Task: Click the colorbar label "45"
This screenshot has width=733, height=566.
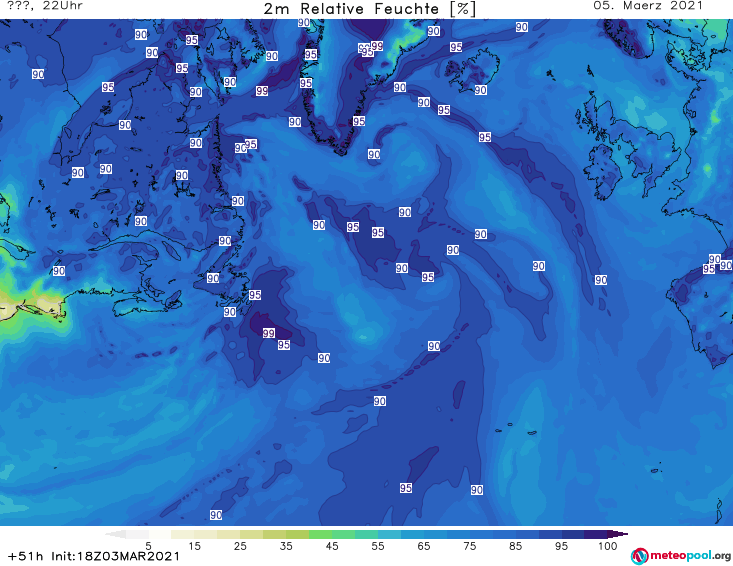Action: pyautogui.click(x=332, y=546)
